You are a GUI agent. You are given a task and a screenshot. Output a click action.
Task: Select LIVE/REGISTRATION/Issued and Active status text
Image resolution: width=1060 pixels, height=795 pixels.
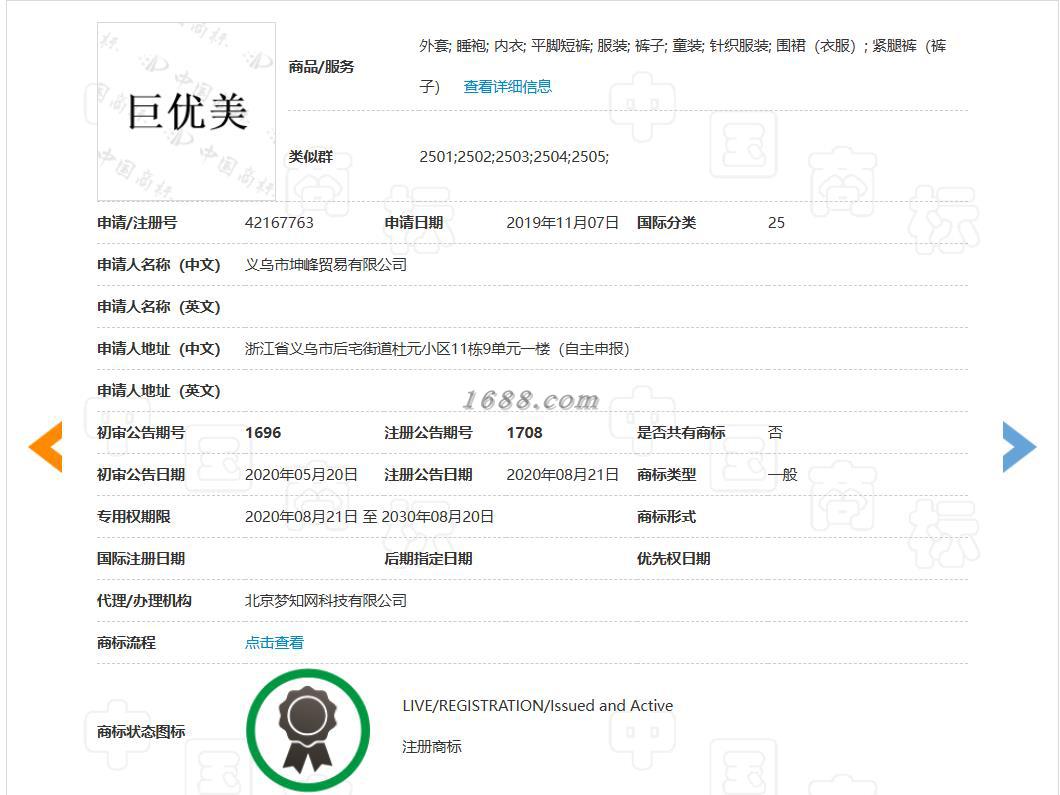coord(537,706)
